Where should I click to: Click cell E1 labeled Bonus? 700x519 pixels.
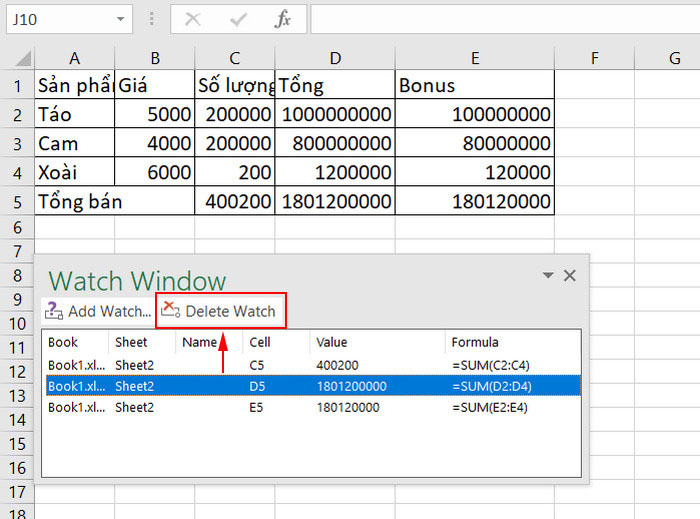(475, 85)
